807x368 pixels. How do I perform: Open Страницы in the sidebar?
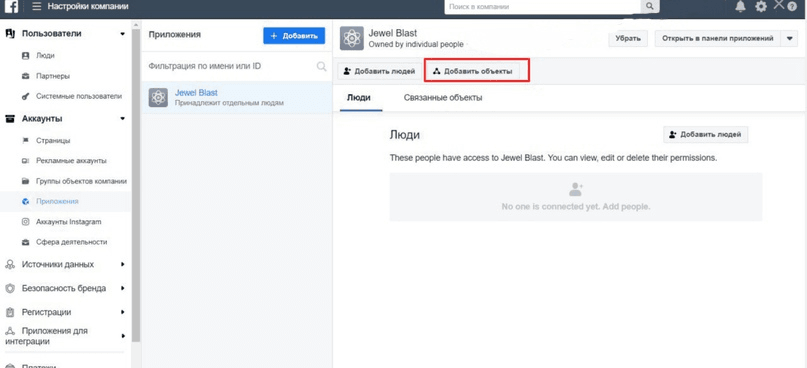point(54,141)
